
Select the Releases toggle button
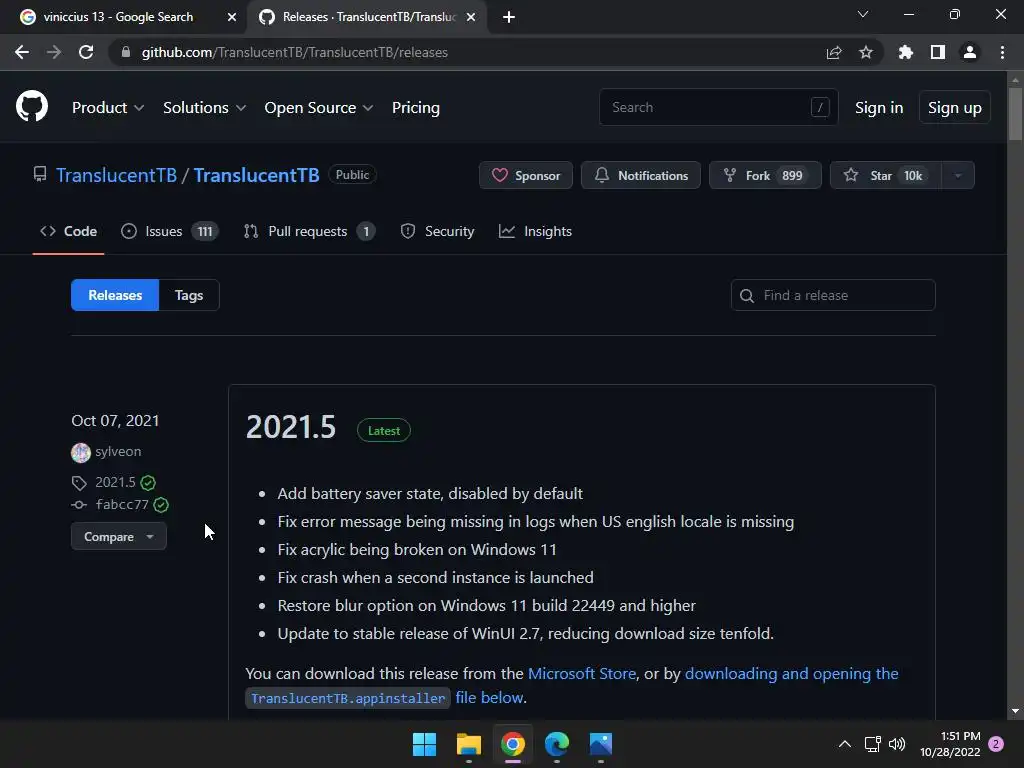click(115, 295)
